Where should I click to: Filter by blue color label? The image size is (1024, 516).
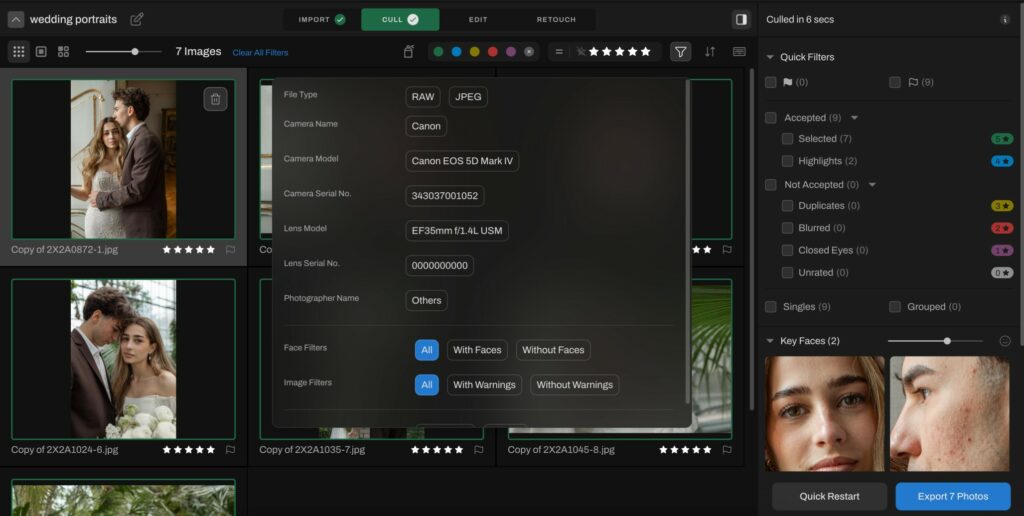coord(456,52)
